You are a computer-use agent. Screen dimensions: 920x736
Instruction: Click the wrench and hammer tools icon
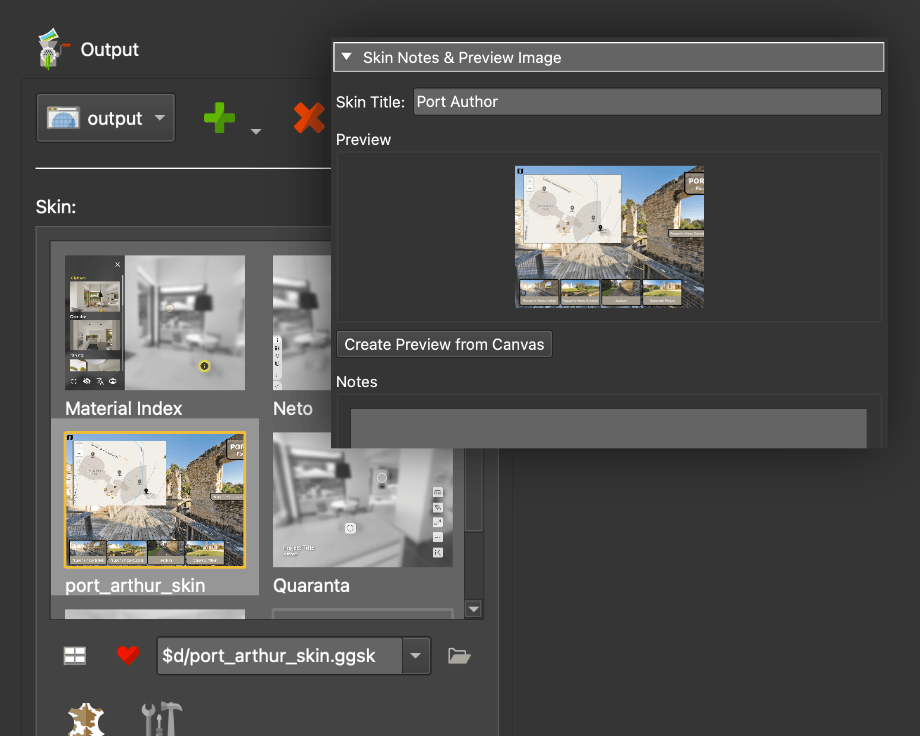pos(161,719)
